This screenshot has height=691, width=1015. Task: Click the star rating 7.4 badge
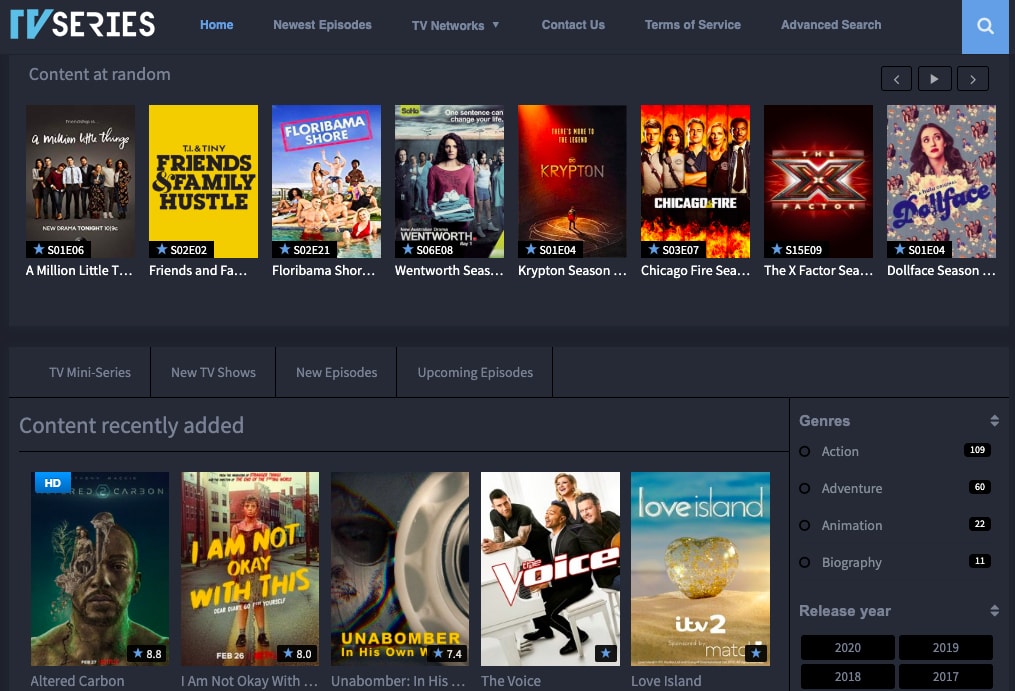click(x=447, y=653)
